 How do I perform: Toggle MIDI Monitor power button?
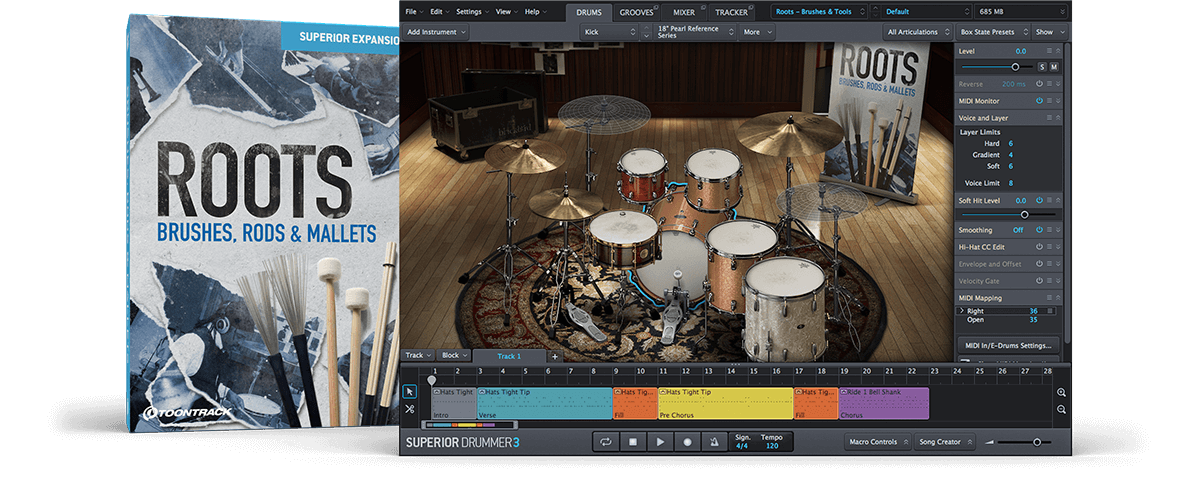[x=1039, y=101]
